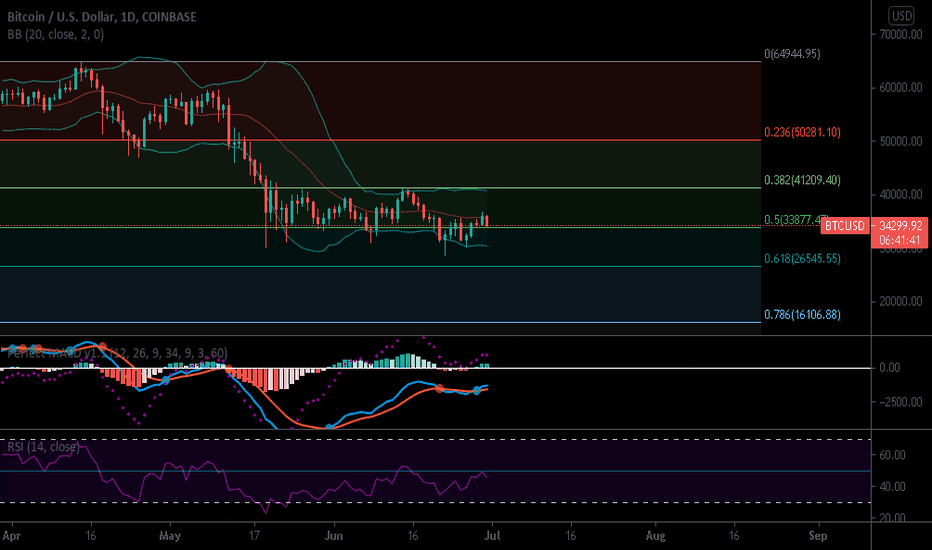The image size is (932, 550).
Task: Click the 40000.00 price axis label
Action: point(900,194)
